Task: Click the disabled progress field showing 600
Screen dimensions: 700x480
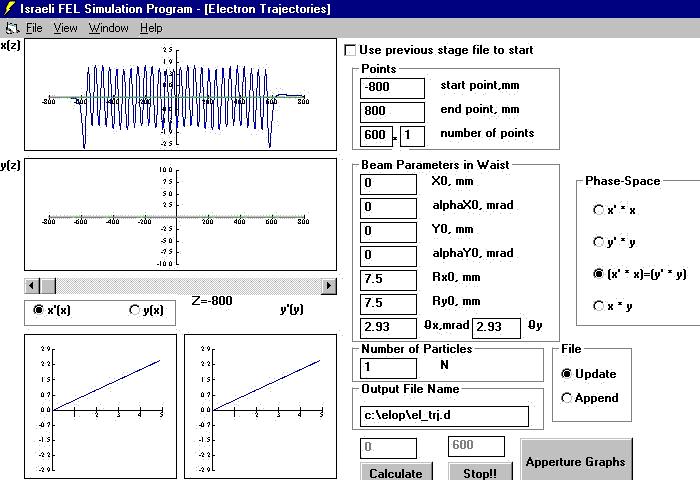Action: pos(476,446)
